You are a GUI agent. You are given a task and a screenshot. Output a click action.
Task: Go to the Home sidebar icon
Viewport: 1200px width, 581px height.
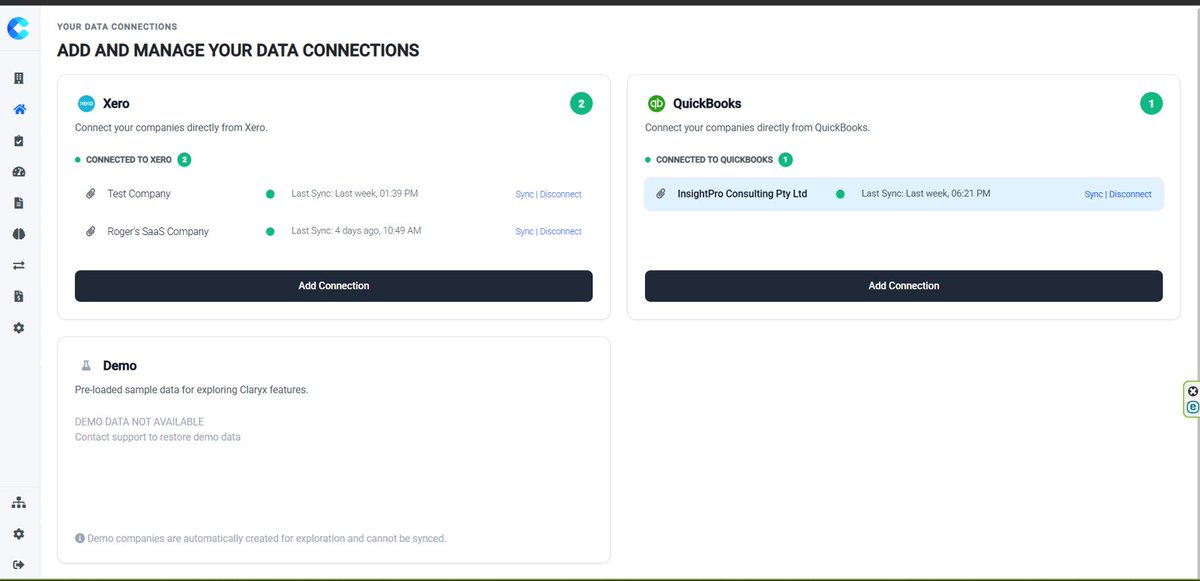pyautogui.click(x=18, y=110)
